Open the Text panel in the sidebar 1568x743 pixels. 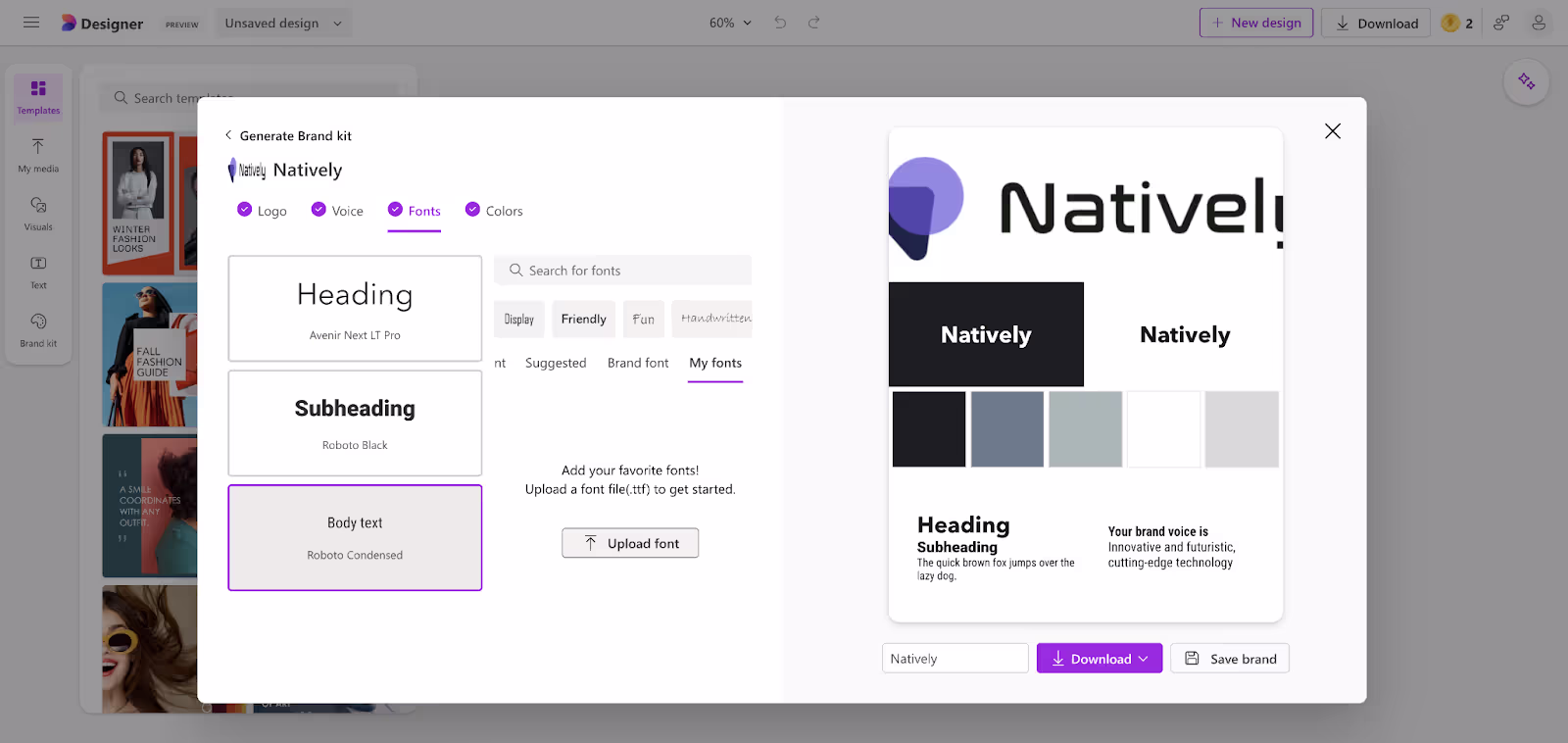click(38, 272)
